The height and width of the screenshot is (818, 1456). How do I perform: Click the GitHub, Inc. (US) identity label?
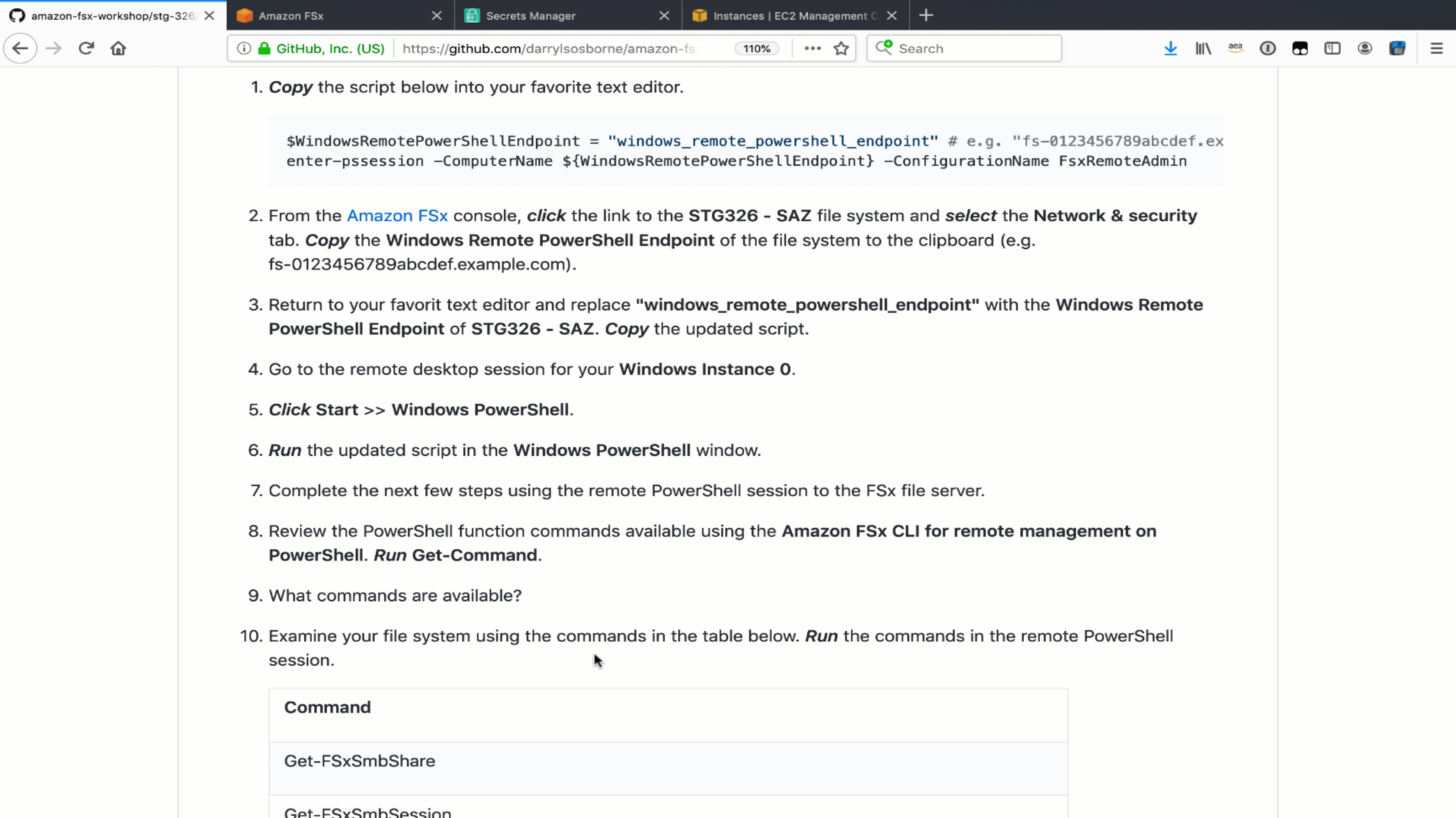coord(331,49)
